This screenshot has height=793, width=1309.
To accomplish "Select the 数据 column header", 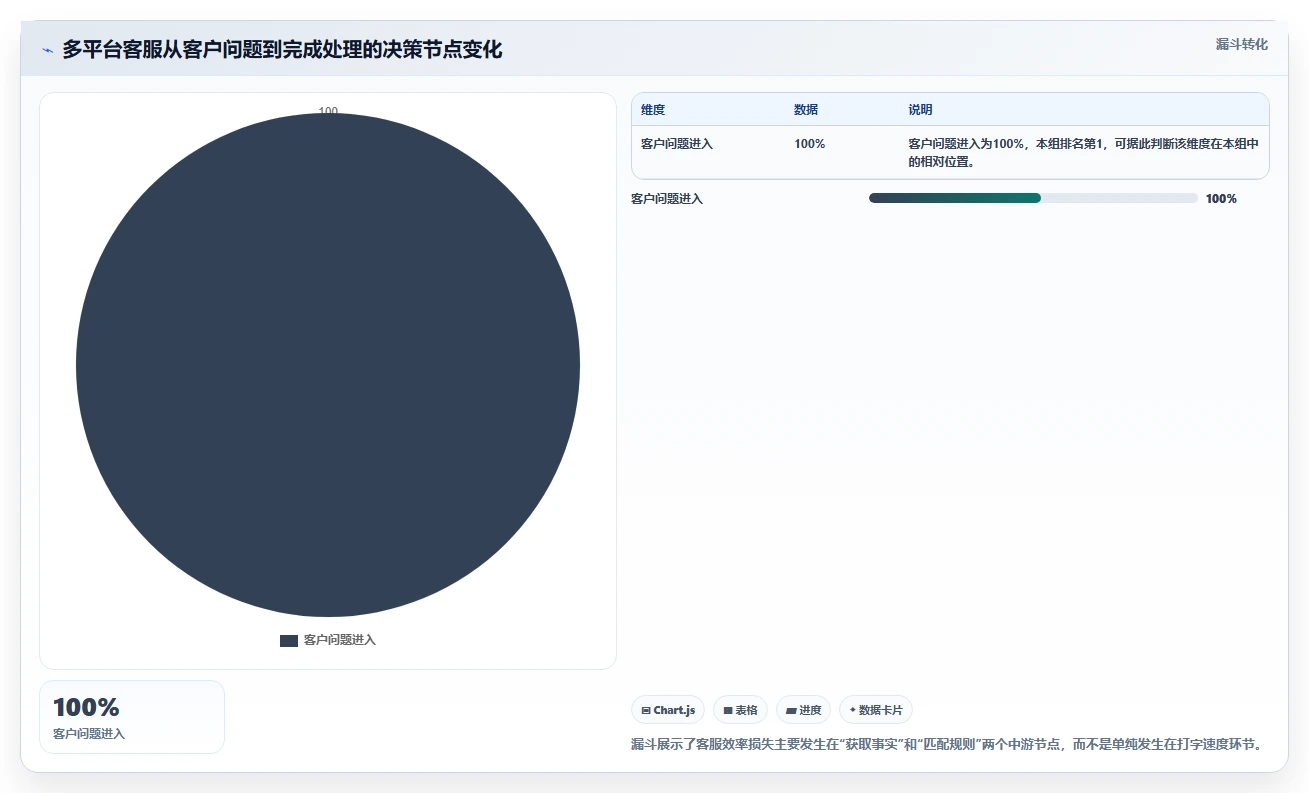I will [806, 110].
